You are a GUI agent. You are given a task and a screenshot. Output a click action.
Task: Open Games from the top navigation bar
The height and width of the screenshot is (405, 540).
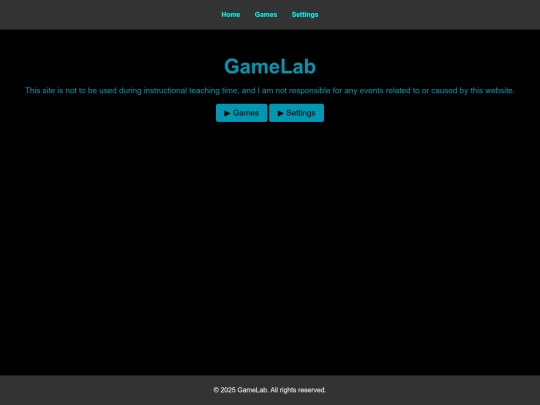point(266,14)
